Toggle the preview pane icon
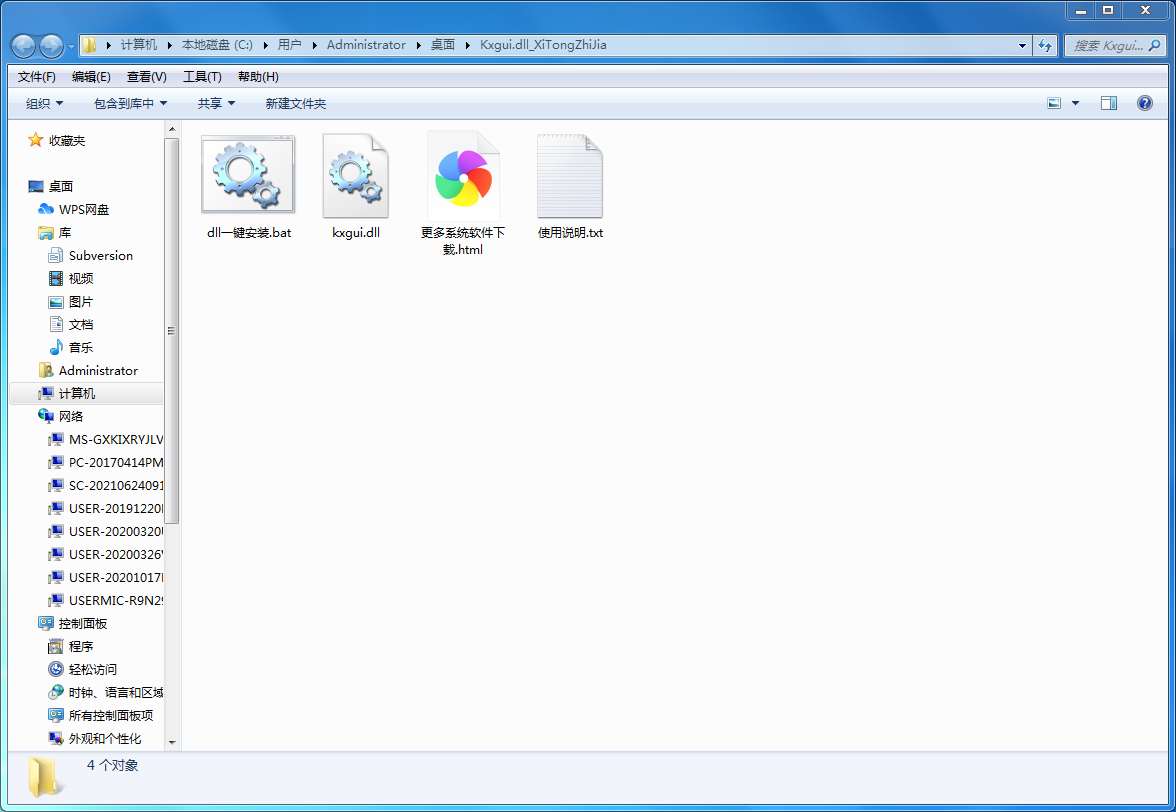 pos(1108,103)
